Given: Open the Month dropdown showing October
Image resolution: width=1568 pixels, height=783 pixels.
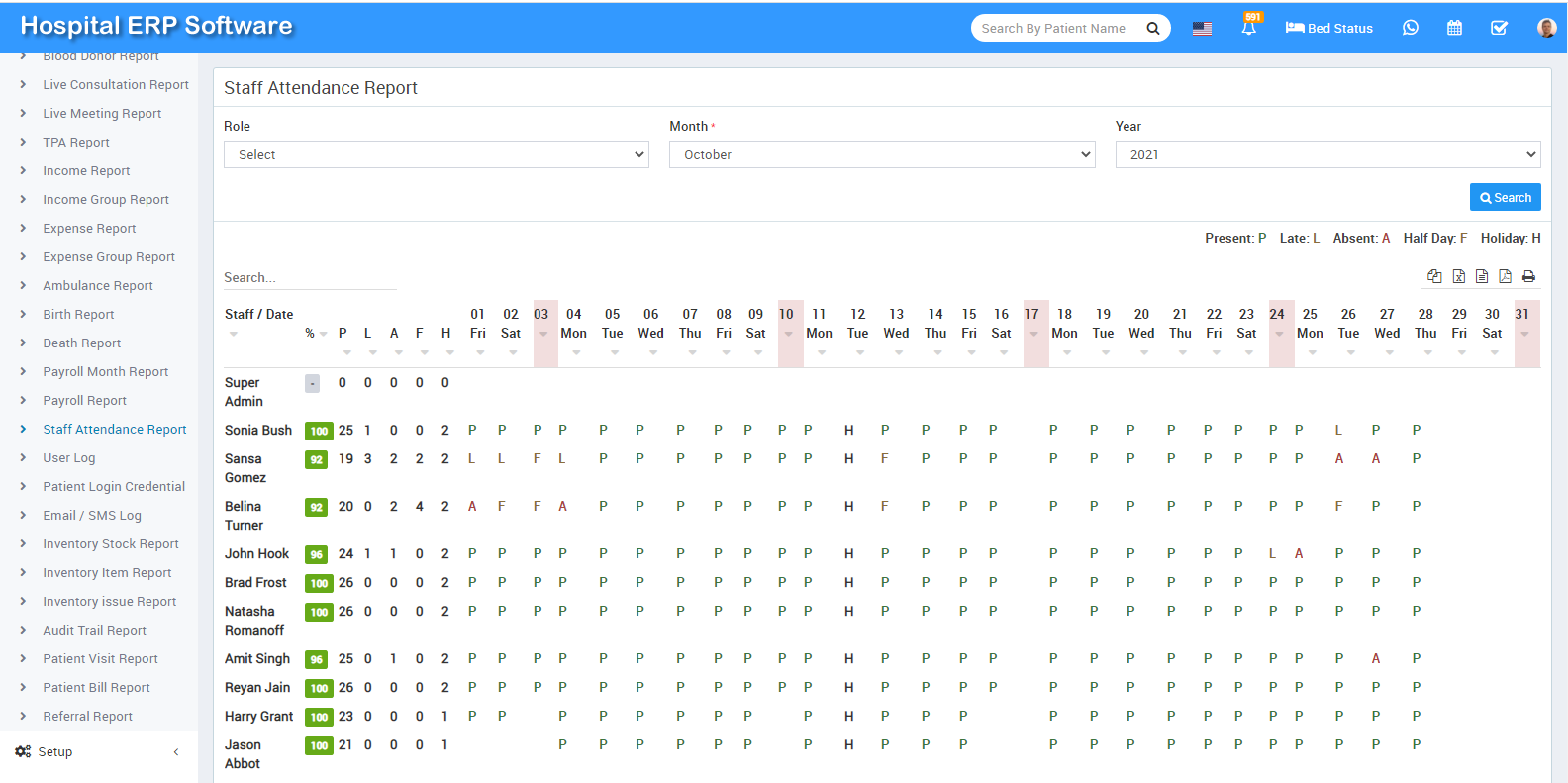Looking at the screenshot, I should (x=881, y=154).
